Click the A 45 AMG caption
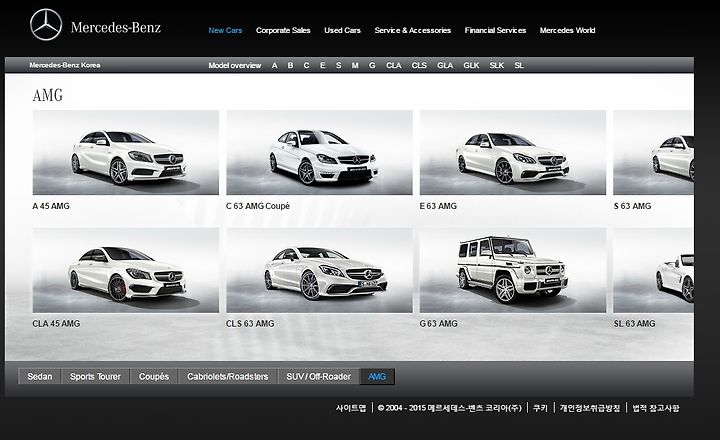 (51, 206)
